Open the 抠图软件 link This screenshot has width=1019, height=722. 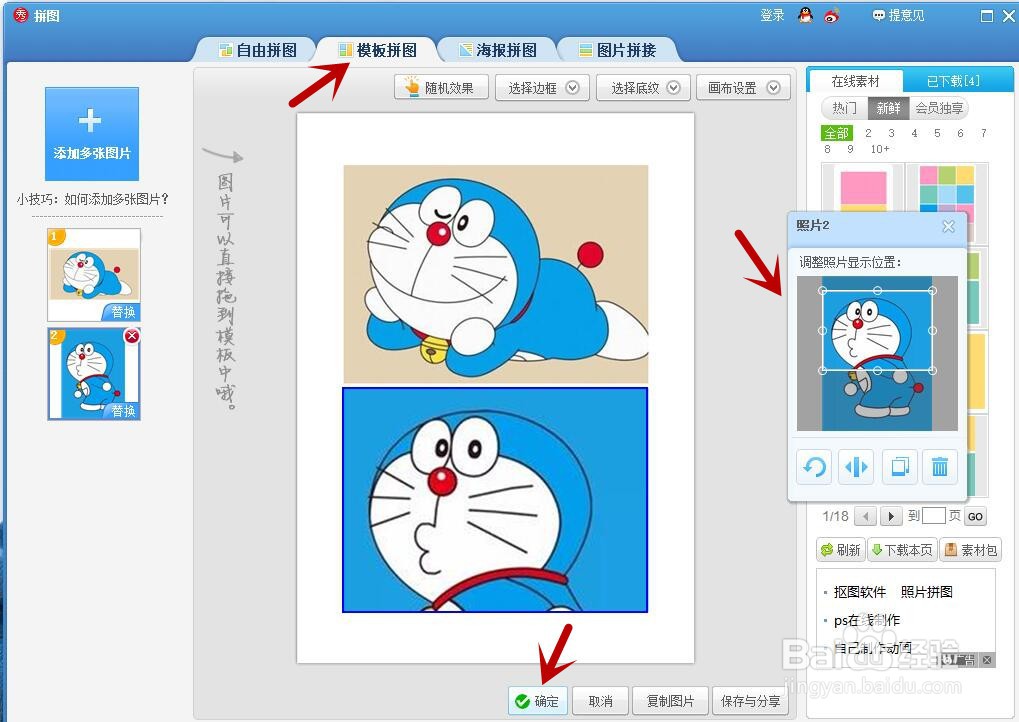[x=860, y=591]
